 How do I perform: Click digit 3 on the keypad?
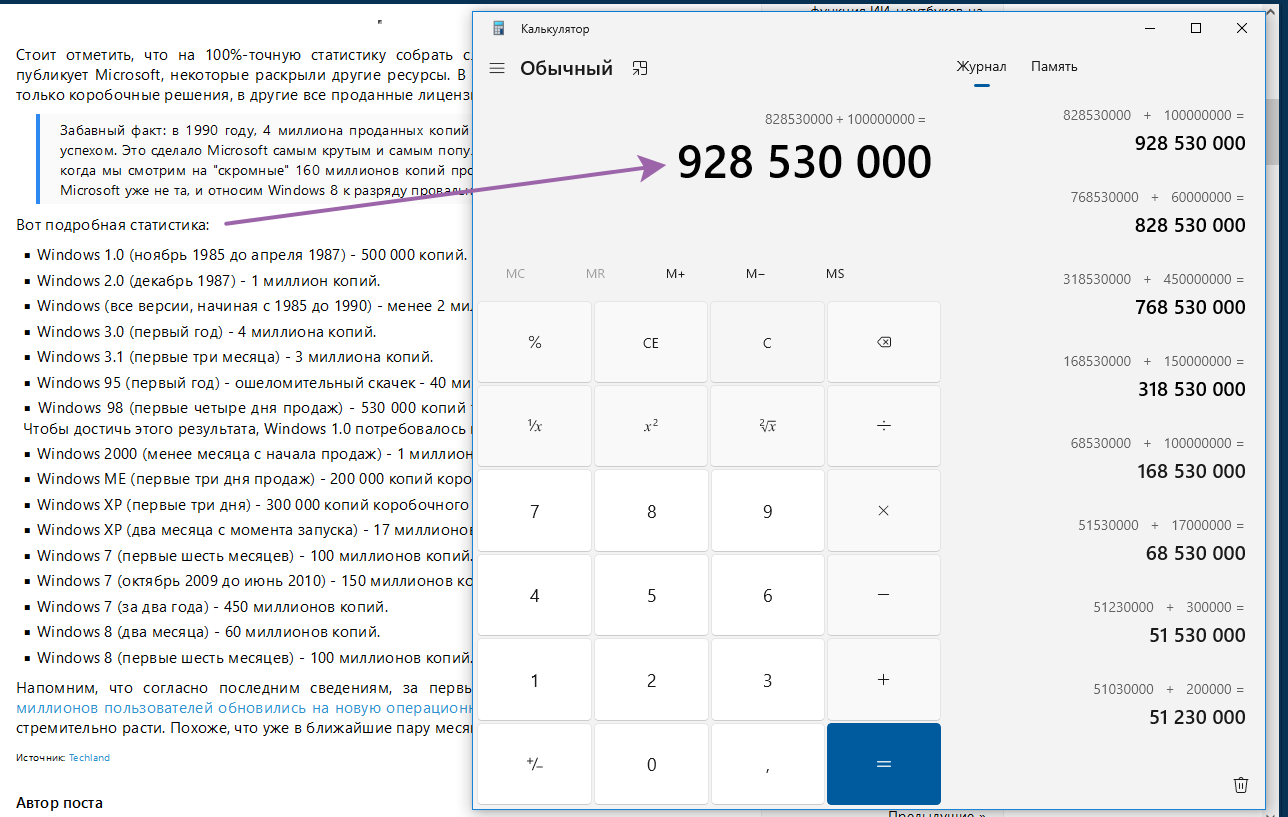click(x=767, y=680)
